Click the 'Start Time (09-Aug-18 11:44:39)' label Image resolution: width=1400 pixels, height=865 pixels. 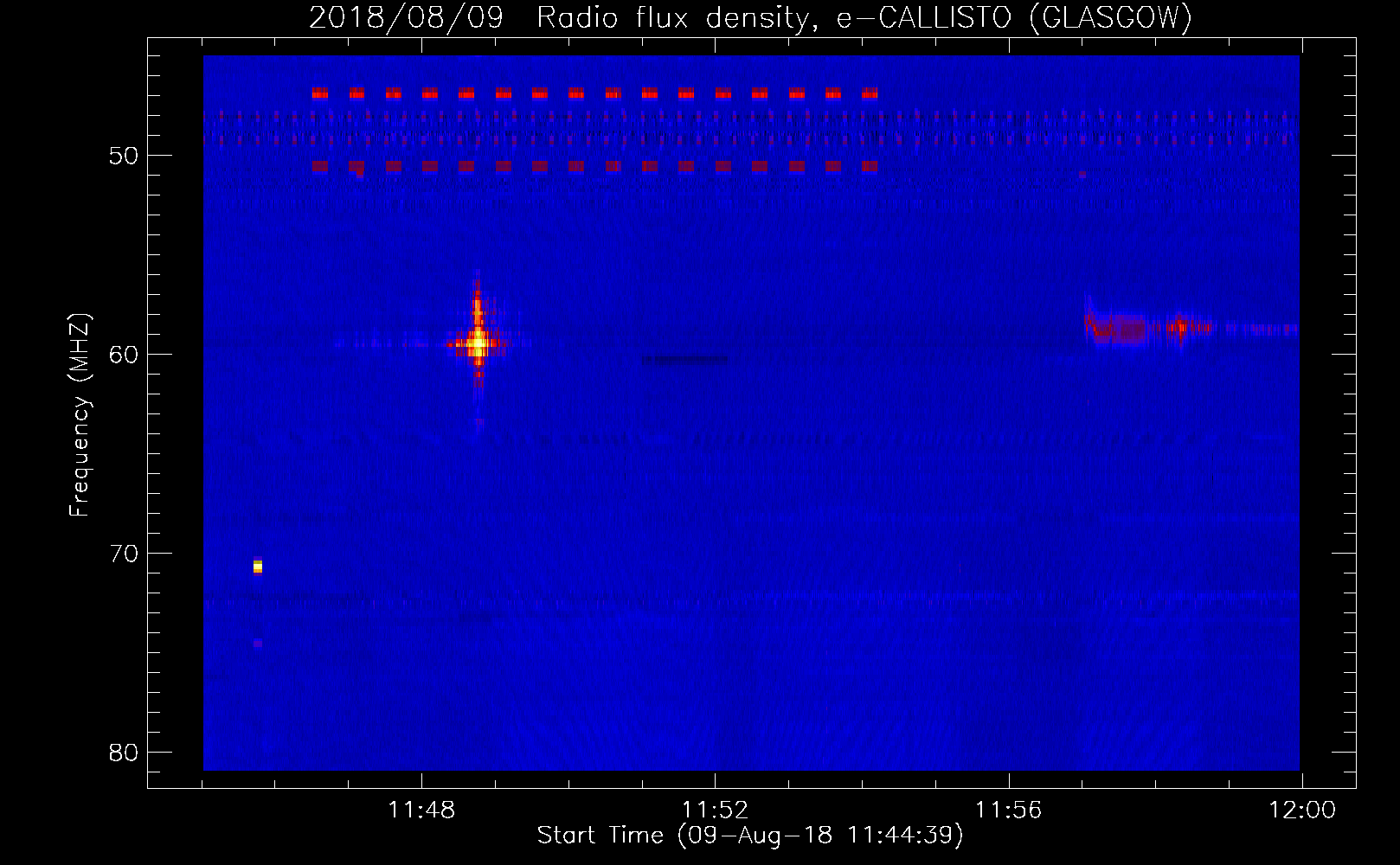pyautogui.click(x=750, y=836)
